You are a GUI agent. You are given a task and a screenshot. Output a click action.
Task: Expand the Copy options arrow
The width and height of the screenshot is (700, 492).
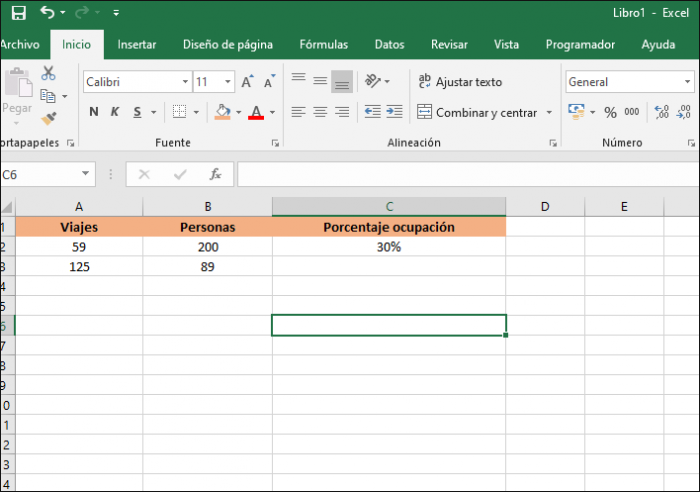click(65, 96)
